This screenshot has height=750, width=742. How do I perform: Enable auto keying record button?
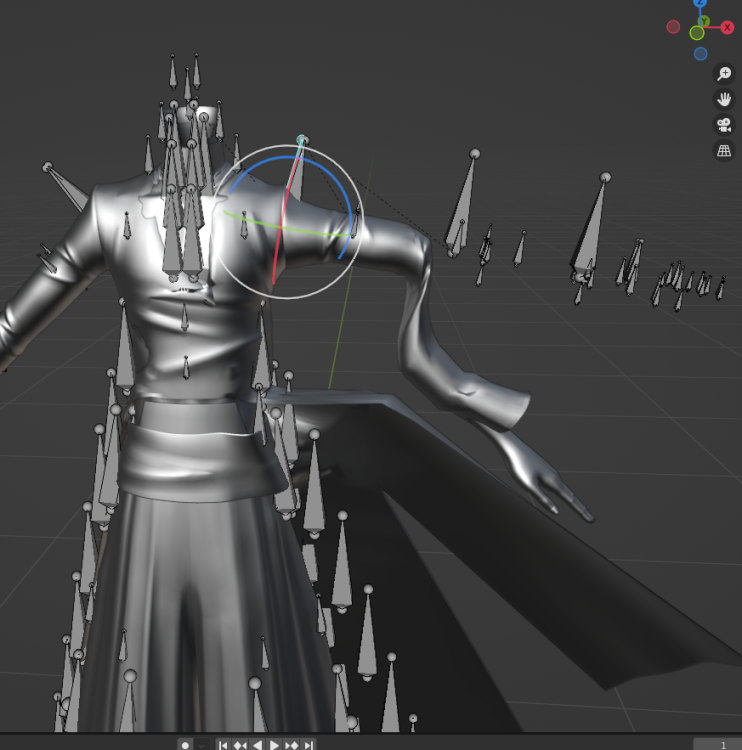[185, 745]
